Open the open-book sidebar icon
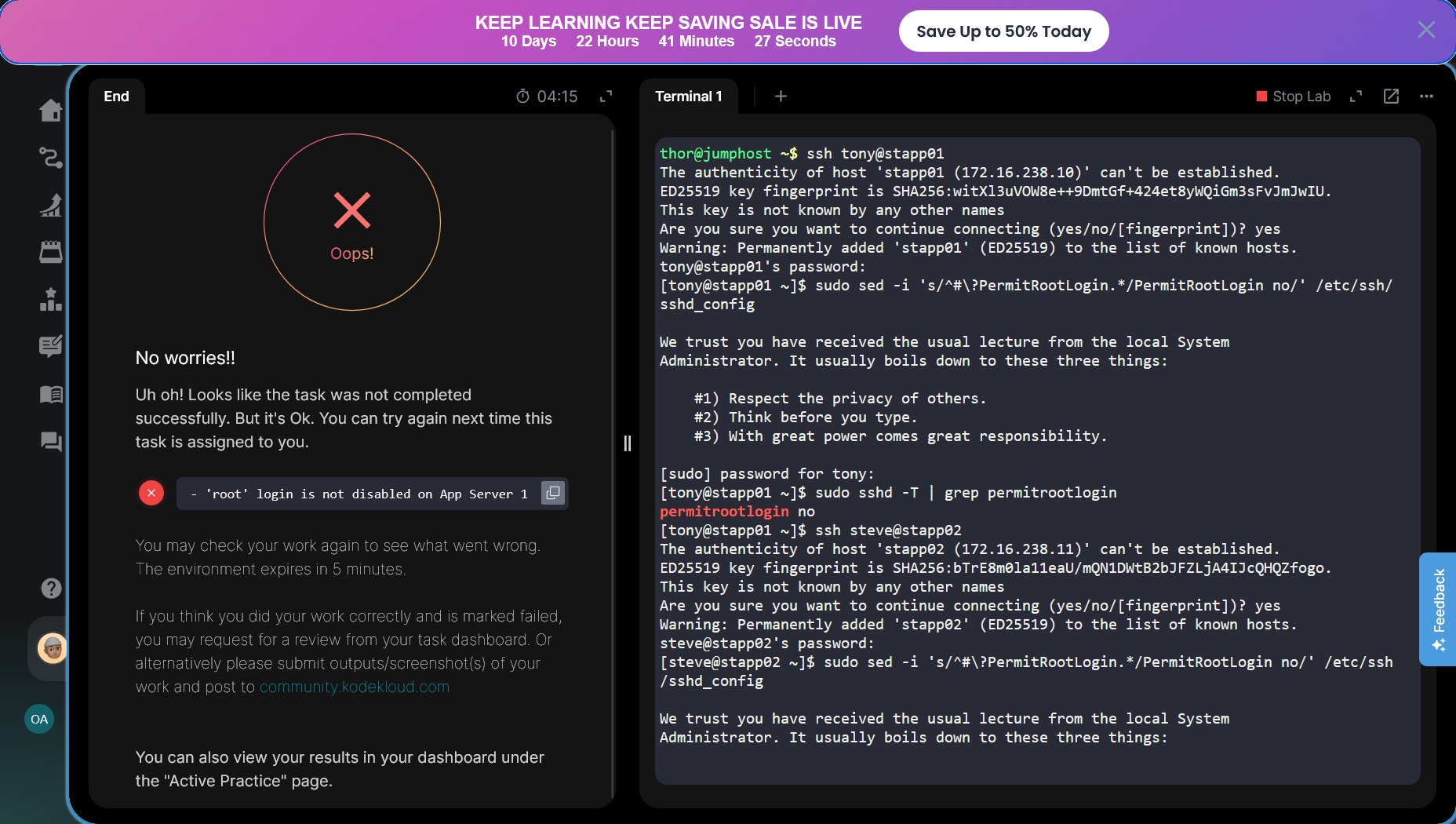1456x824 pixels. (51, 394)
